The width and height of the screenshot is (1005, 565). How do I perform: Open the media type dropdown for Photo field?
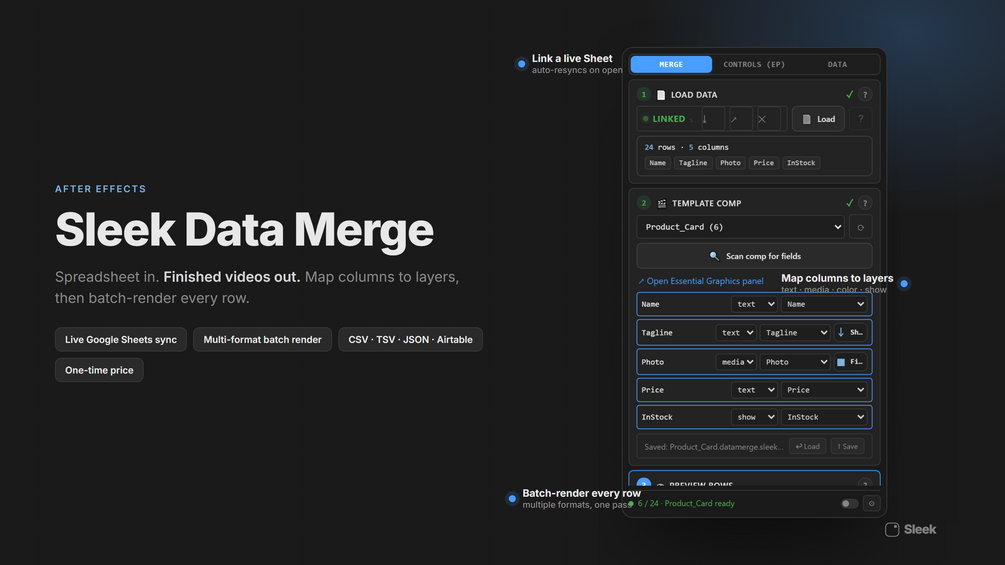click(x=736, y=362)
